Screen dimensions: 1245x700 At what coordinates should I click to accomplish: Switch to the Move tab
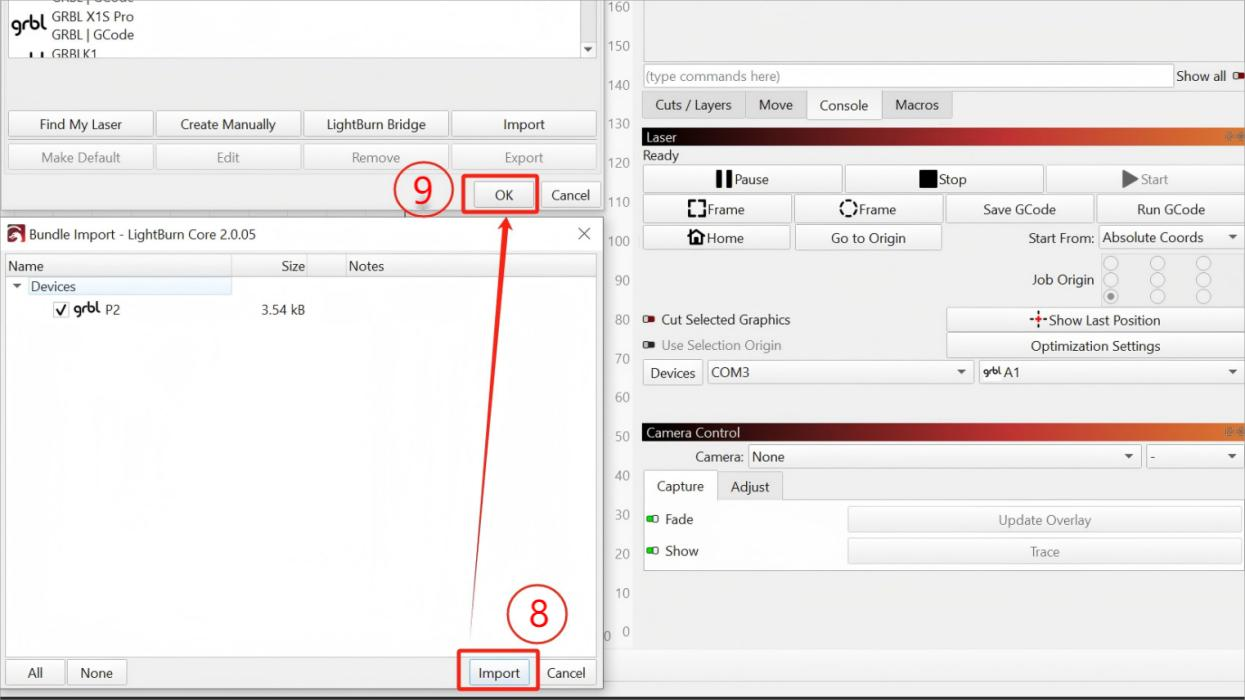(775, 105)
